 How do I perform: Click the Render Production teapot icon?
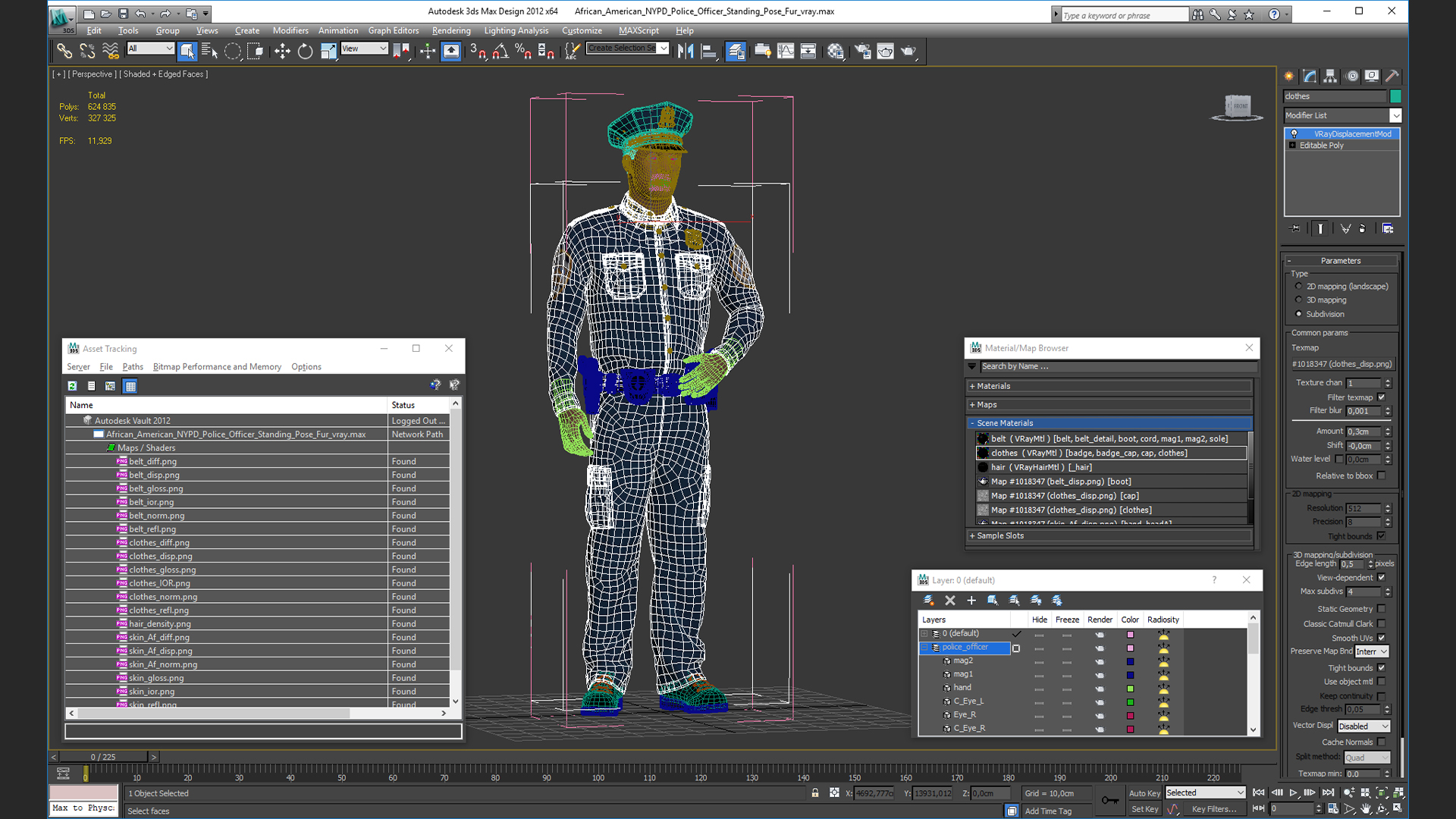coord(908,51)
